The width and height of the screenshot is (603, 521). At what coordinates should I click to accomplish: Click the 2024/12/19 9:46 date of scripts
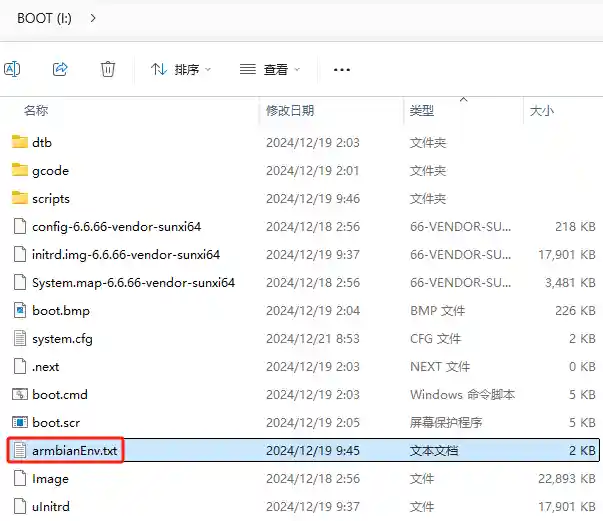(313, 199)
